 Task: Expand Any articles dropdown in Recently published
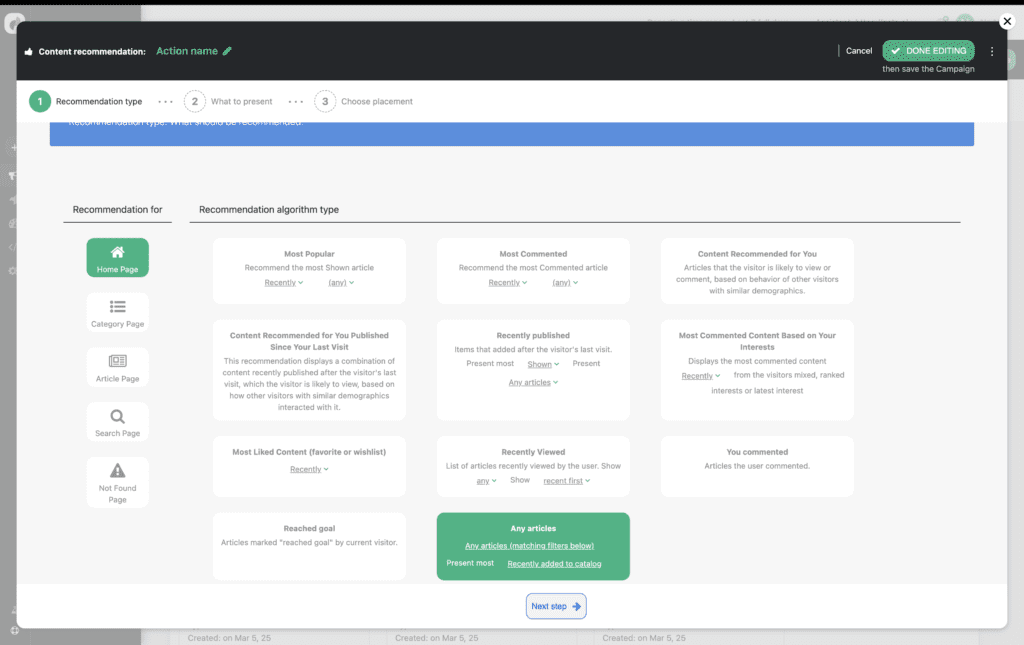point(533,383)
